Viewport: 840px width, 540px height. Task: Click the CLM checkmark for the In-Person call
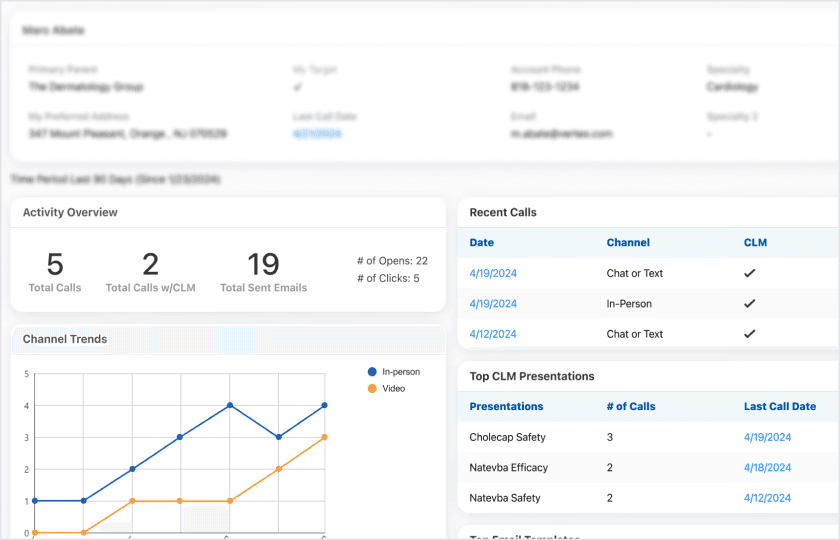pyautogui.click(x=749, y=304)
